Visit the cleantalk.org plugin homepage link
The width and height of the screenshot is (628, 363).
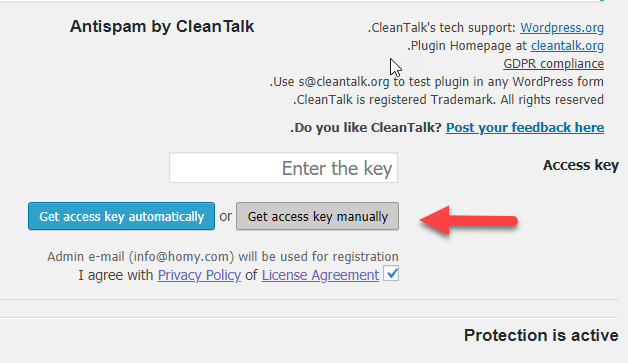pyautogui.click(x=567, y=46)
